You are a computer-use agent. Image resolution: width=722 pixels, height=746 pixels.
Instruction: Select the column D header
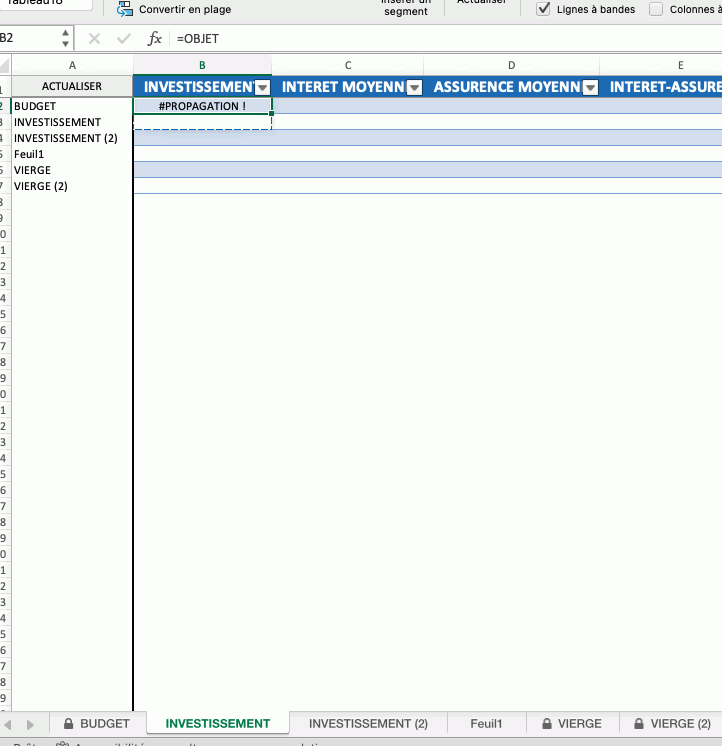511,65
